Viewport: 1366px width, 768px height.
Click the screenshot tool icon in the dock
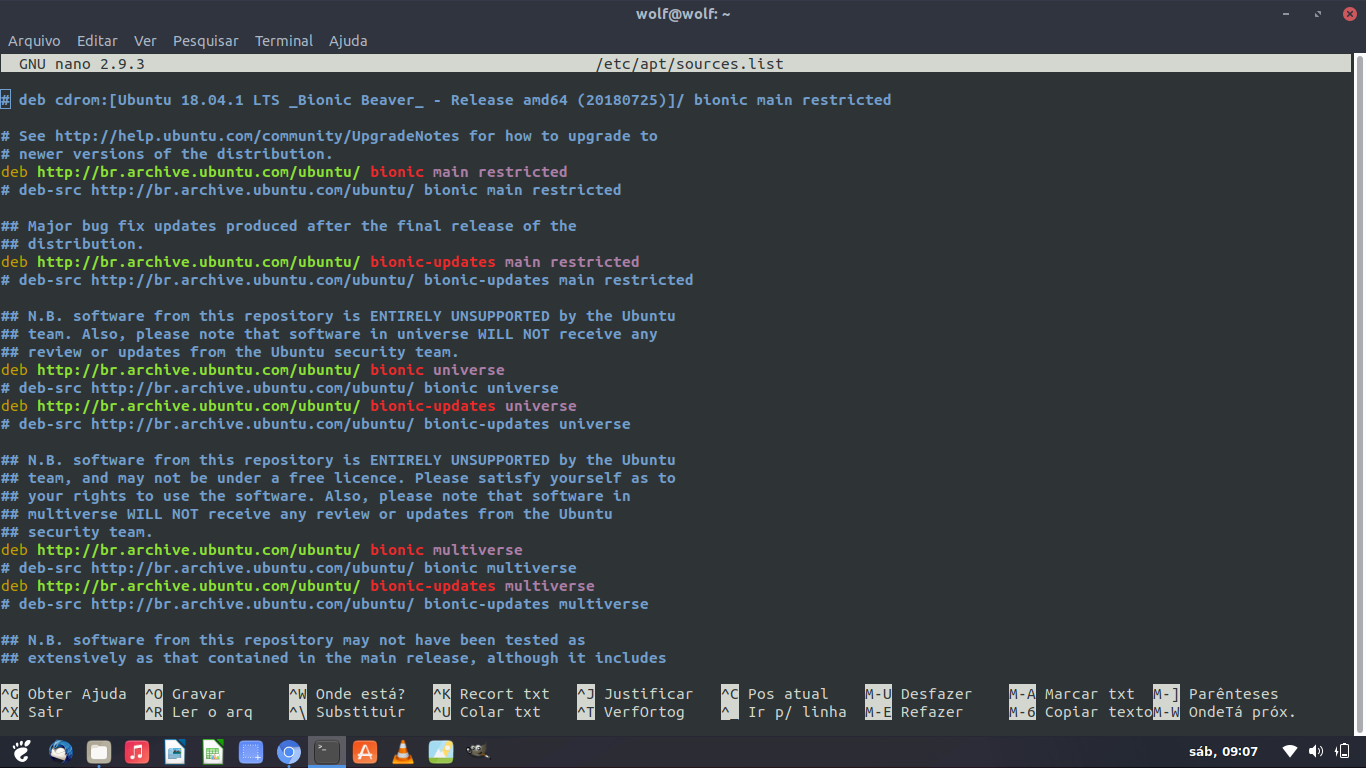point(251,751)
